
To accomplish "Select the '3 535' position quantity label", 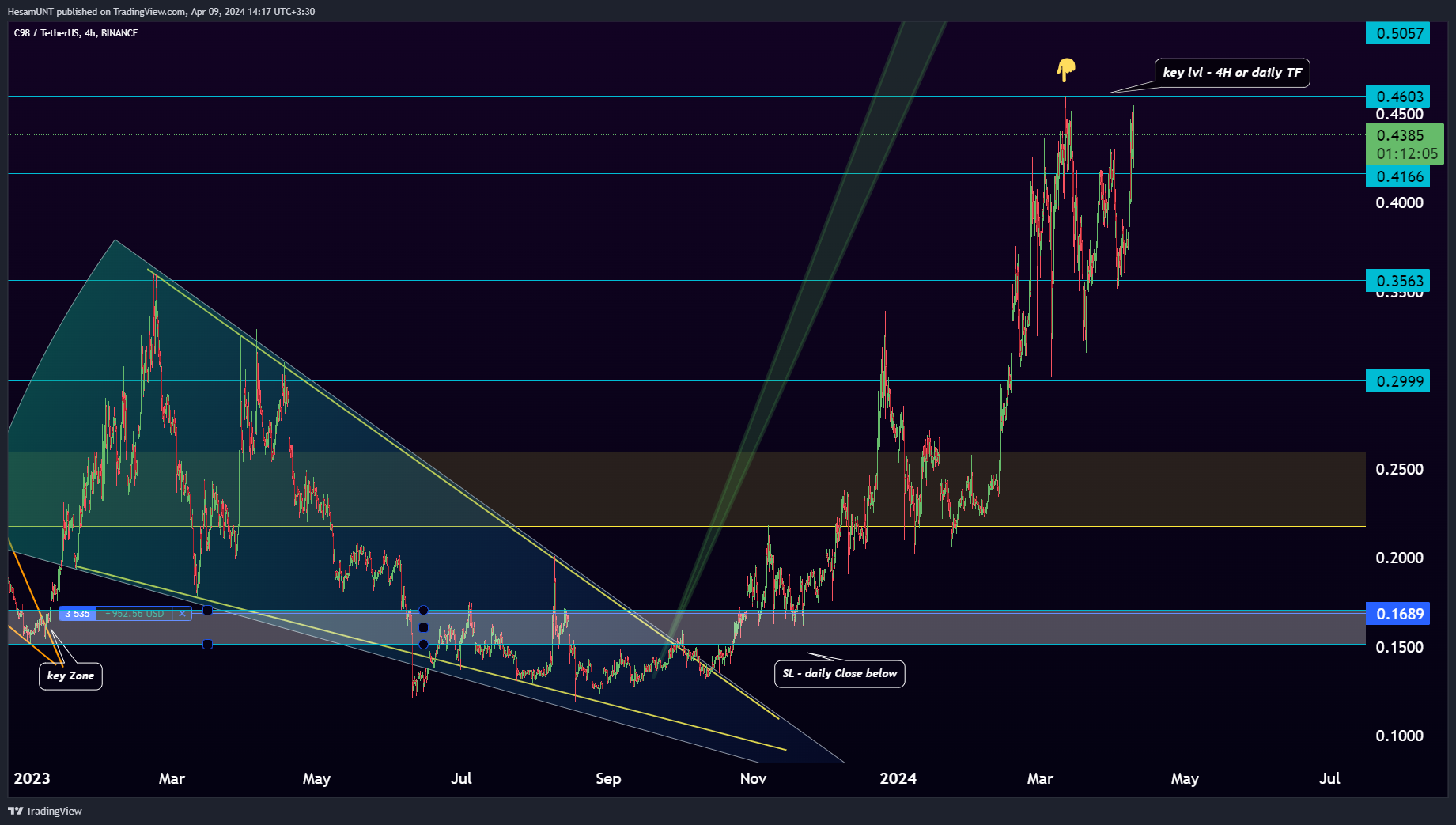I will point(78,614).
